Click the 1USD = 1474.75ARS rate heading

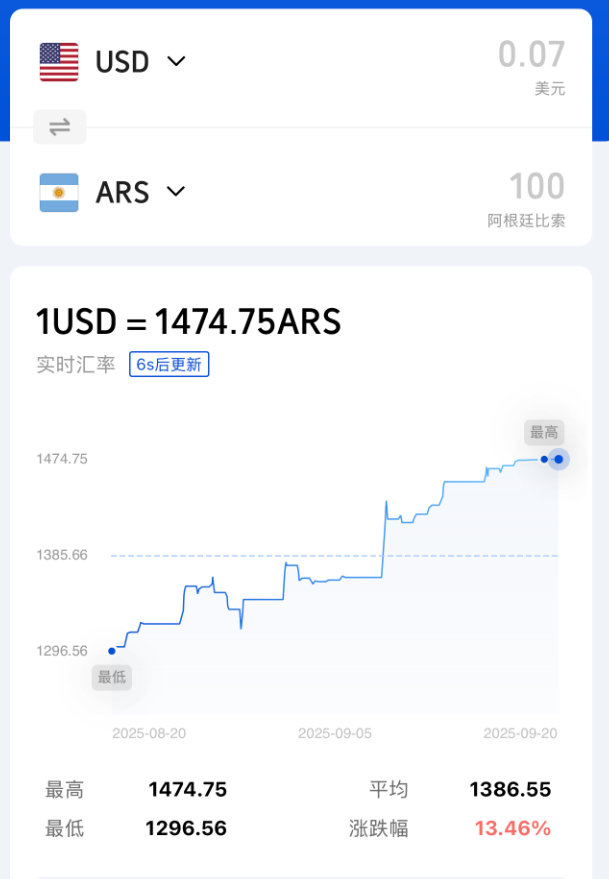point(188,322)
